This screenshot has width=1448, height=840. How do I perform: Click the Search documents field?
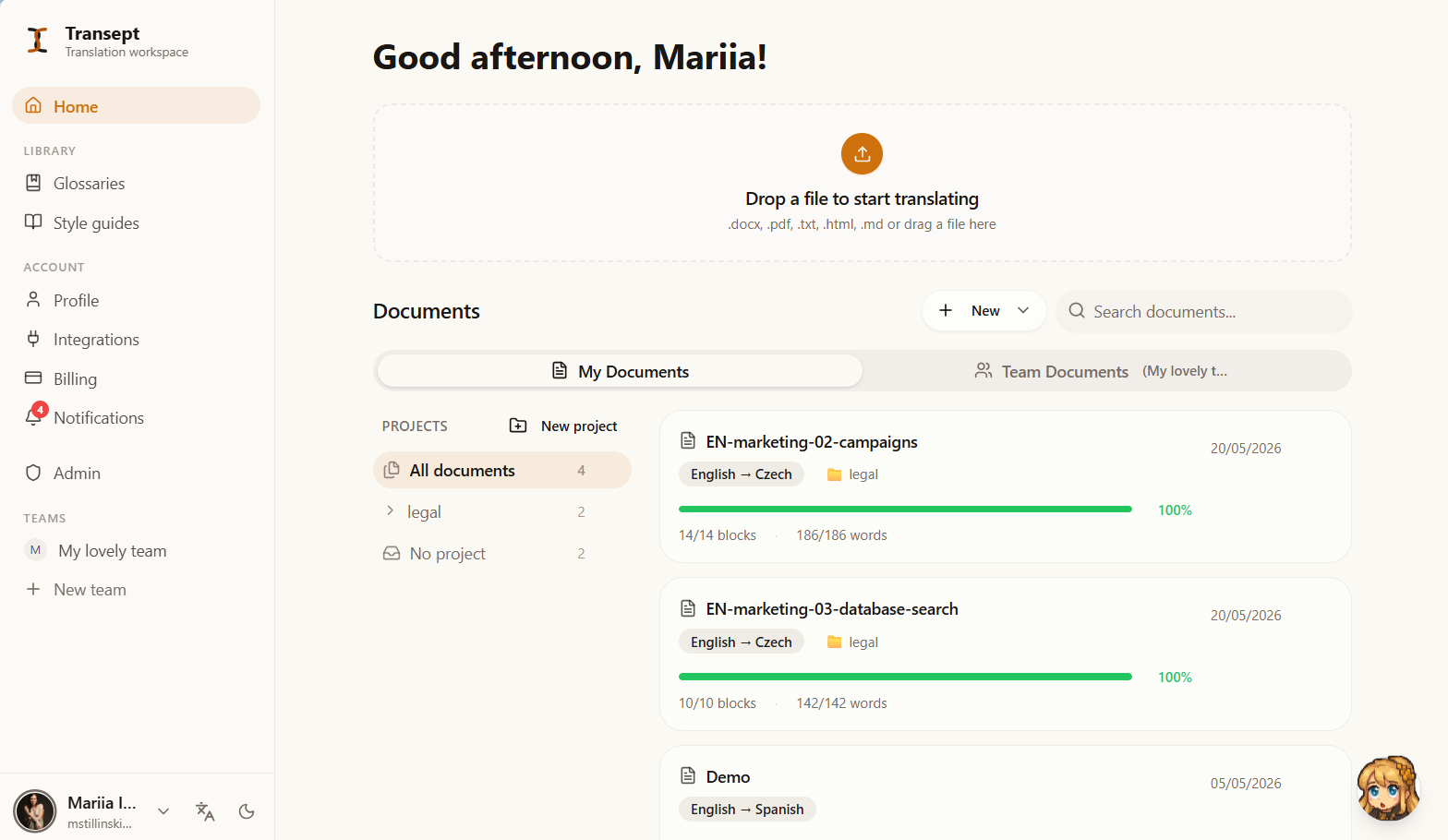tap(1204, 311)
